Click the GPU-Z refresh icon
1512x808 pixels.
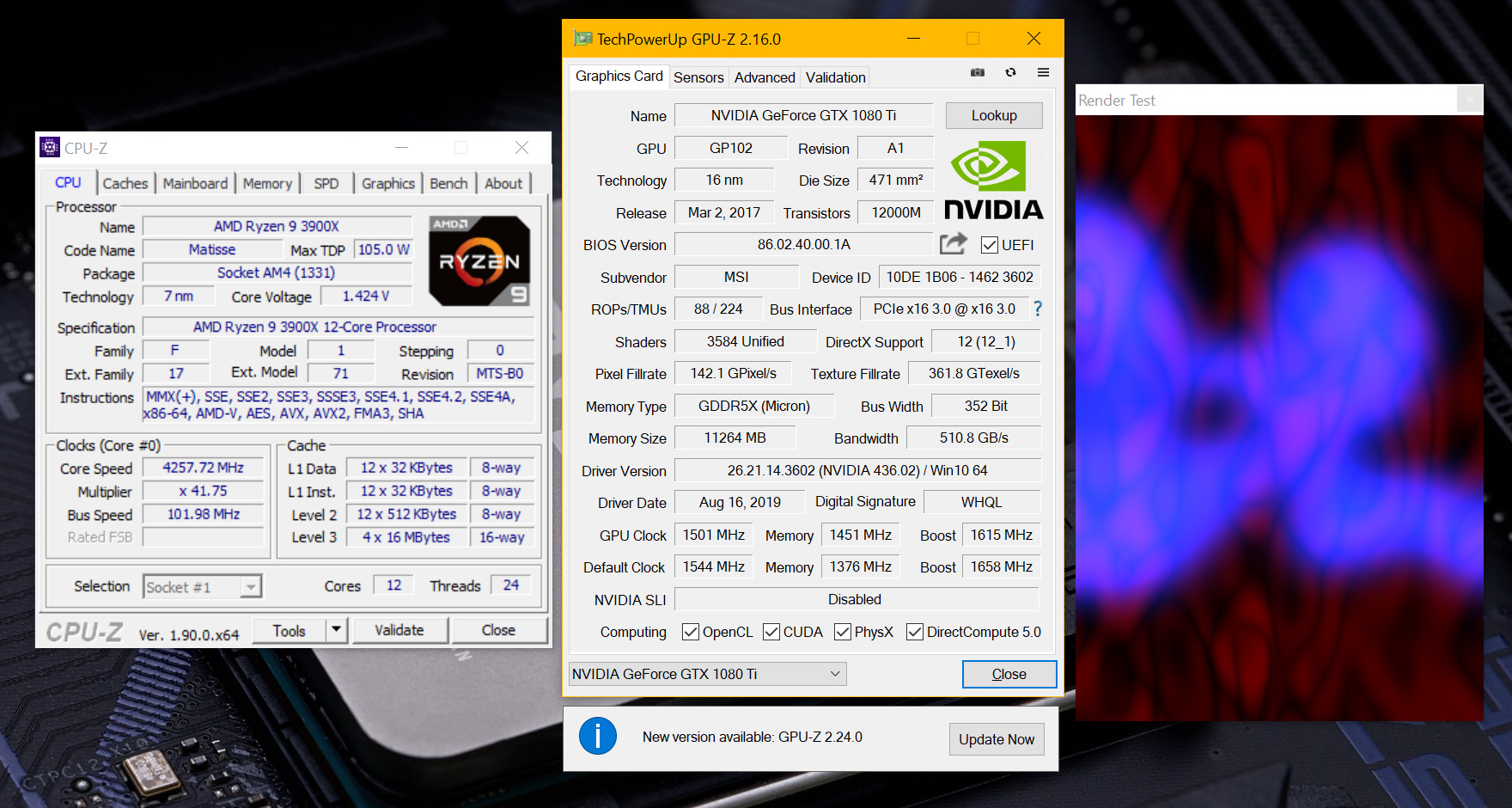[x=1010, y=73]
